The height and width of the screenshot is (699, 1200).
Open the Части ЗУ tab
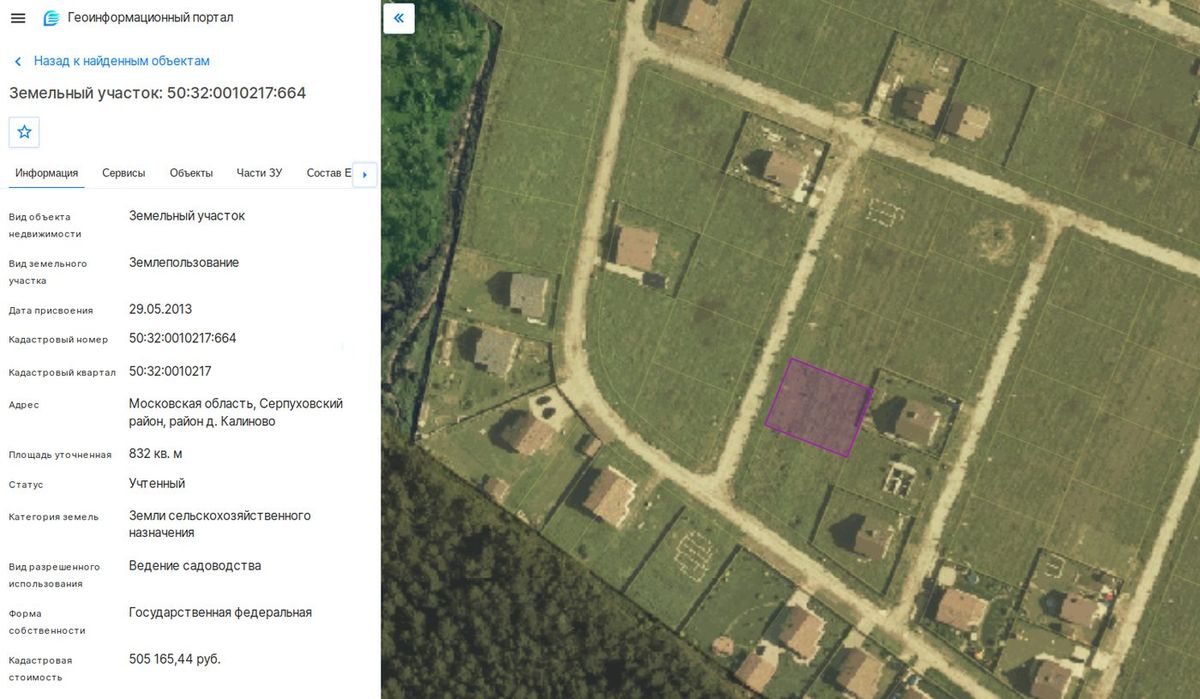pyautogui.click(x=259, y=173)
